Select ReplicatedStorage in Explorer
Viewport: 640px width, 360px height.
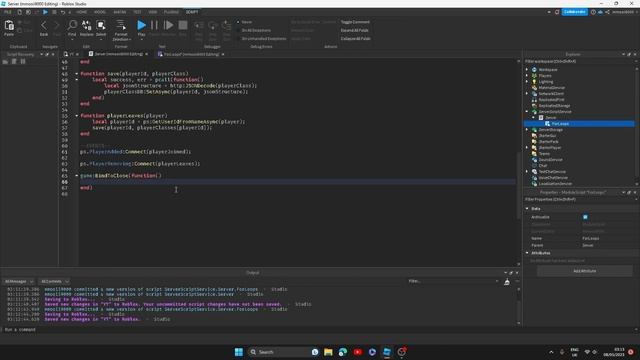[554, 106]
